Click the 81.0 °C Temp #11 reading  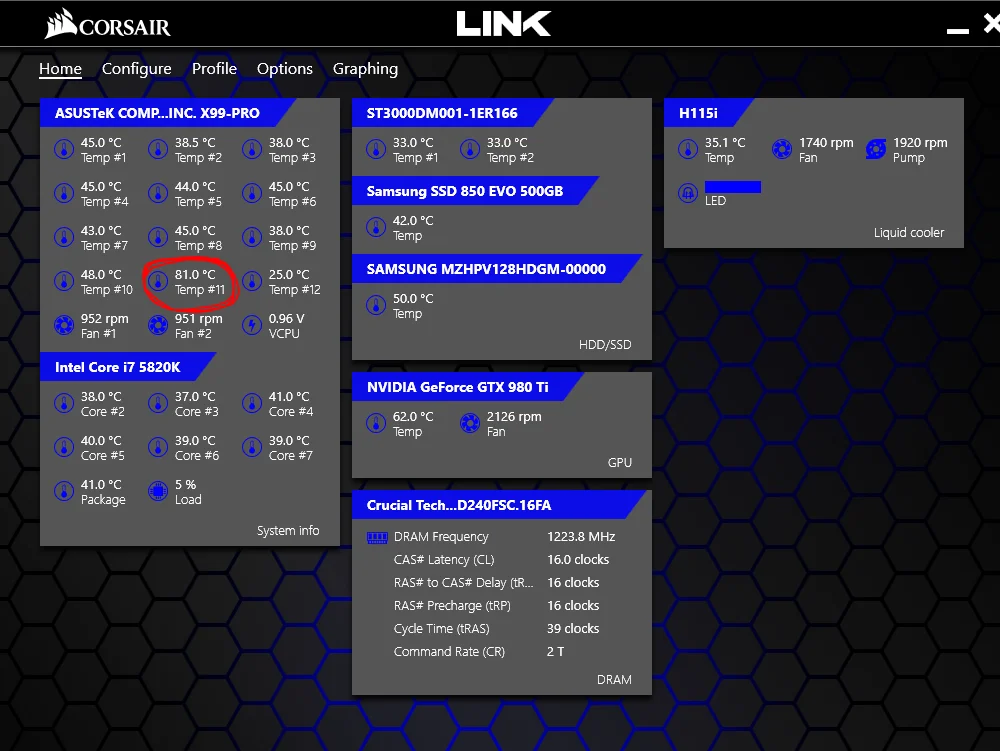pyautogui.click(x=200, y=282)
